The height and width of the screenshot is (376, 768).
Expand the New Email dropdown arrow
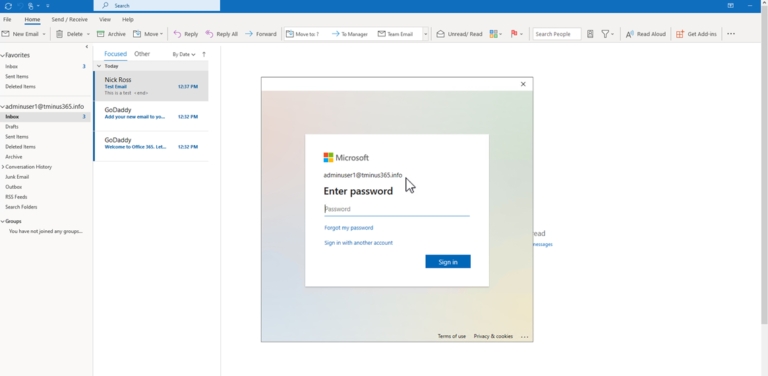[x=44, y=34]
